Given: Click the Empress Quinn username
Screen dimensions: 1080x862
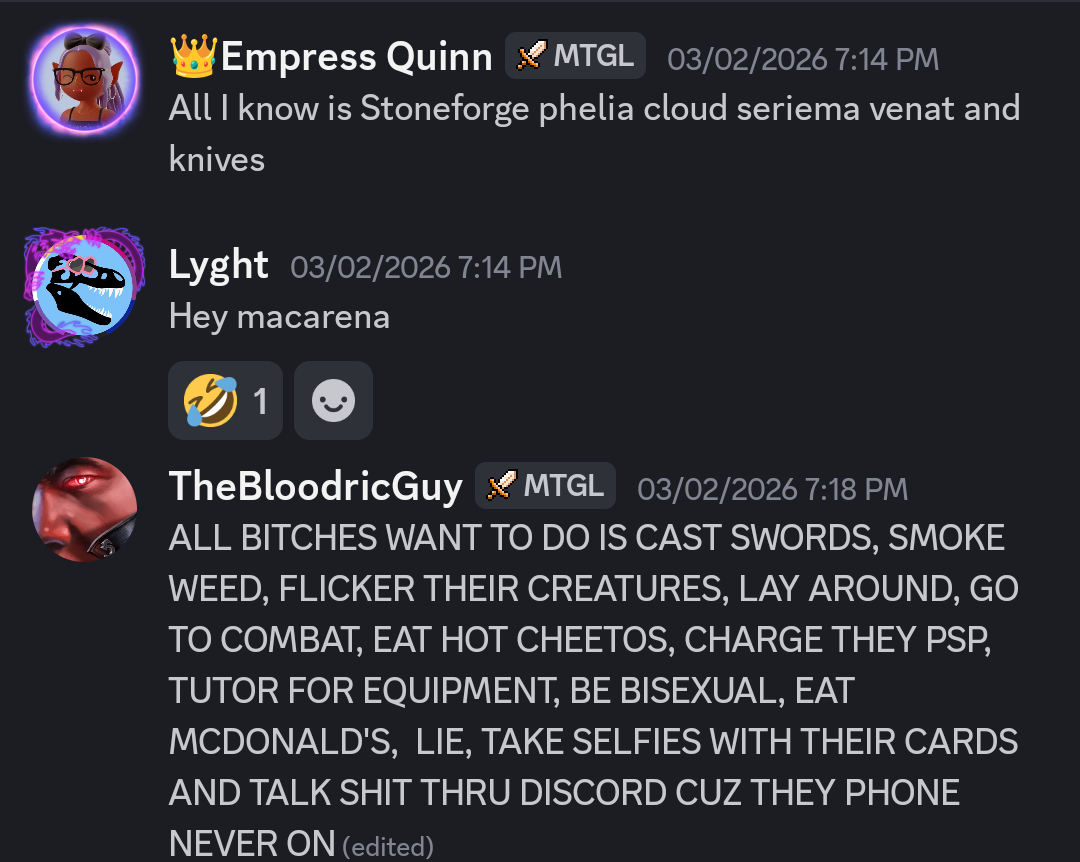Looking at the screenshot, I should click(x=356, y=57).
